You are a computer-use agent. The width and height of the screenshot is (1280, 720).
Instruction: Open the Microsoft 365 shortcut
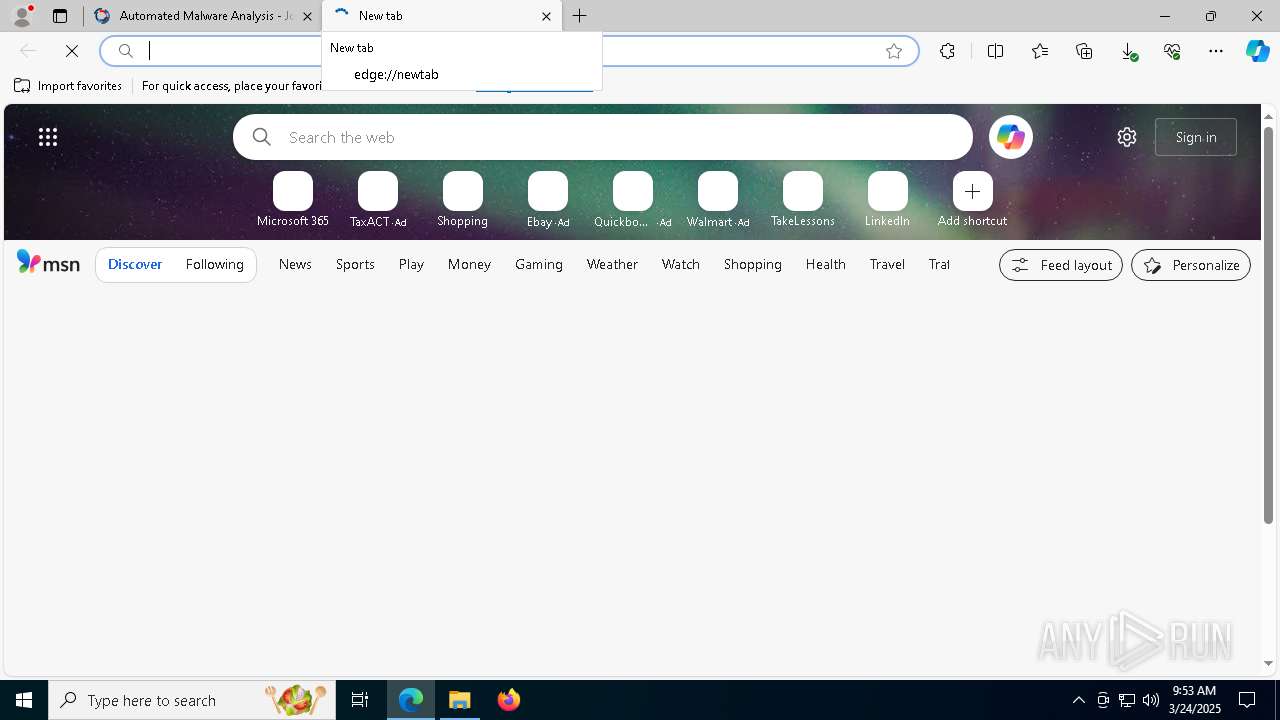point(293,200)
